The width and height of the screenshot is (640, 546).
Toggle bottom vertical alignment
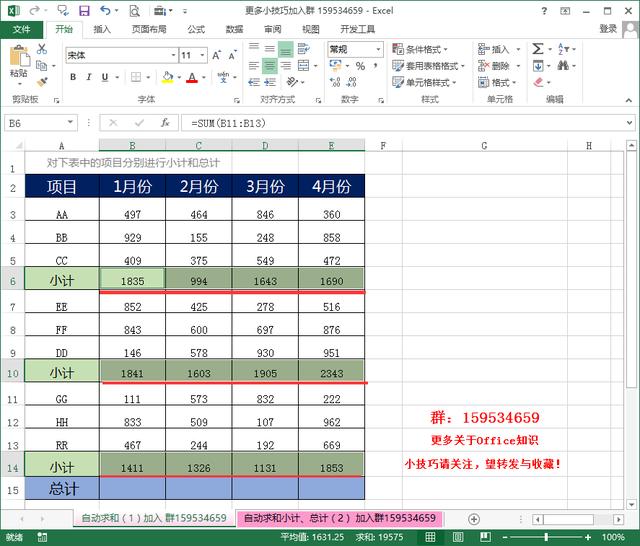286,49
